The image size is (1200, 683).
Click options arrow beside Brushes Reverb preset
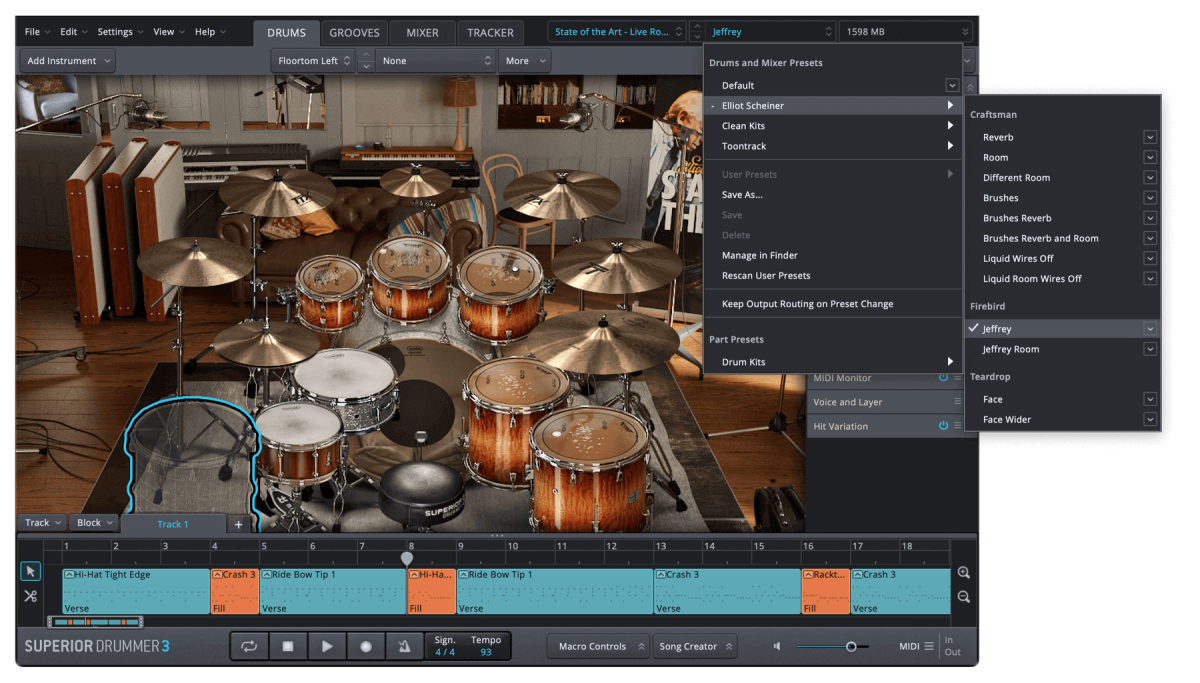(1150, 218)
